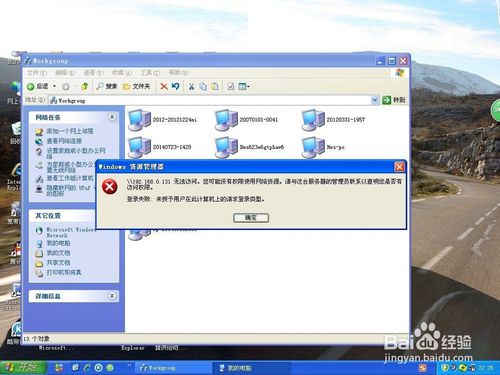Click Add a network place link

(70, 131)
